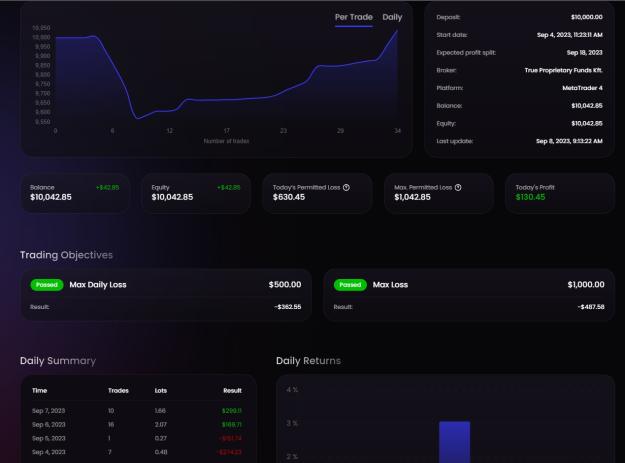Viewport: 625px width, 463px height.
Task: Select the Passed badge for Max Daily Loss
Action: click(47, 284)
